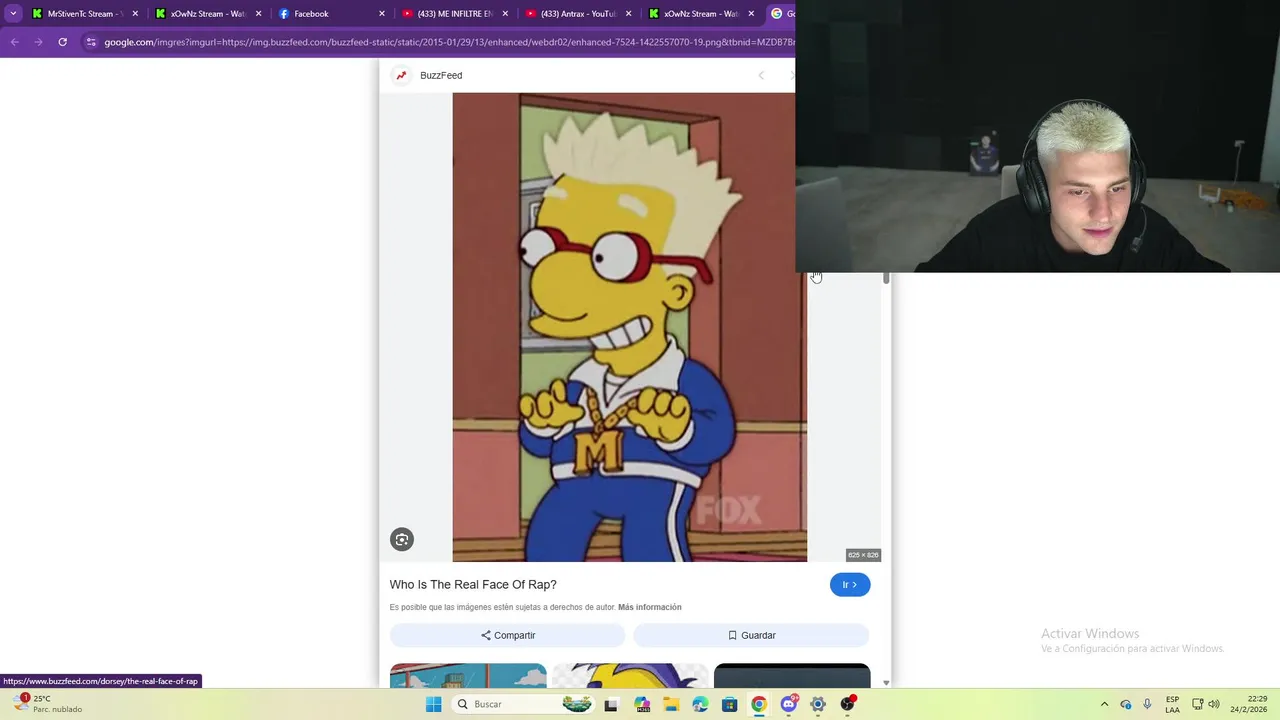
Task: Open File Explorer from the taskbar
Action: coord(670,704)
